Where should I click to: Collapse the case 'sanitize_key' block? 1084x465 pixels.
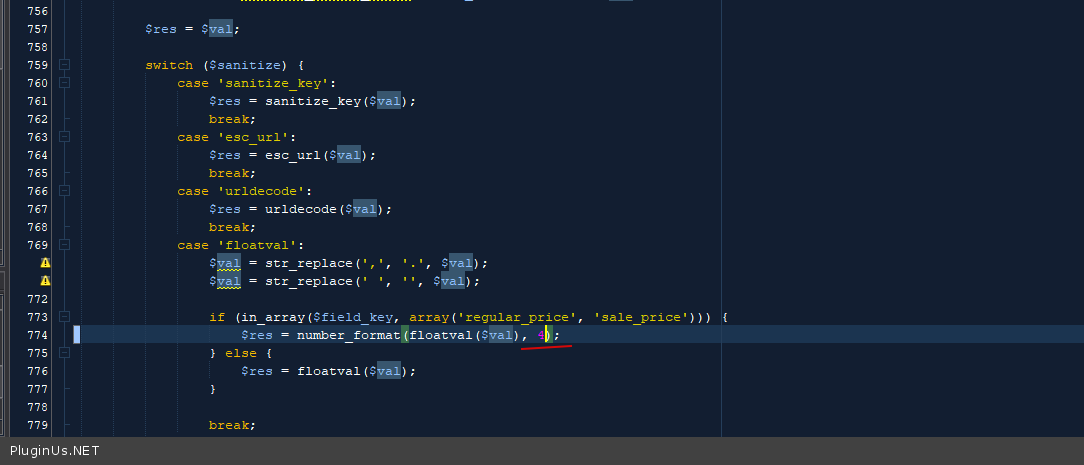tap(64, 83)
